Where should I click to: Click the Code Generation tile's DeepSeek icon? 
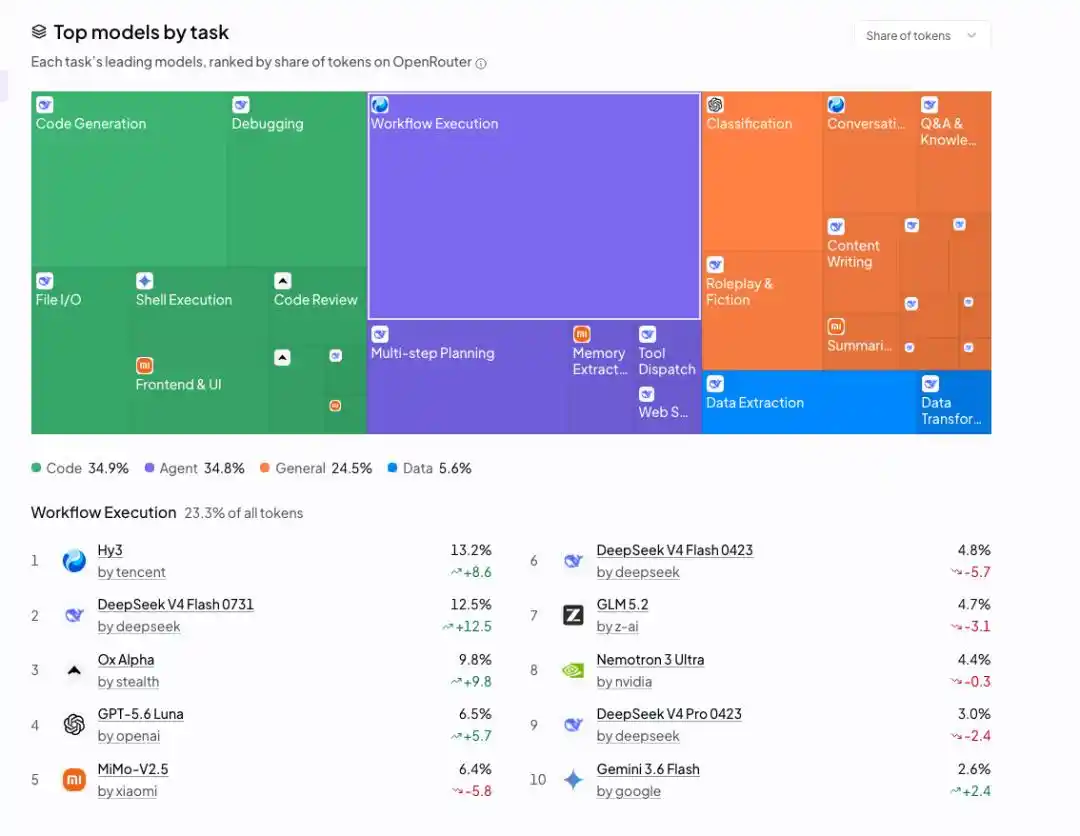[x=45, y=105]
